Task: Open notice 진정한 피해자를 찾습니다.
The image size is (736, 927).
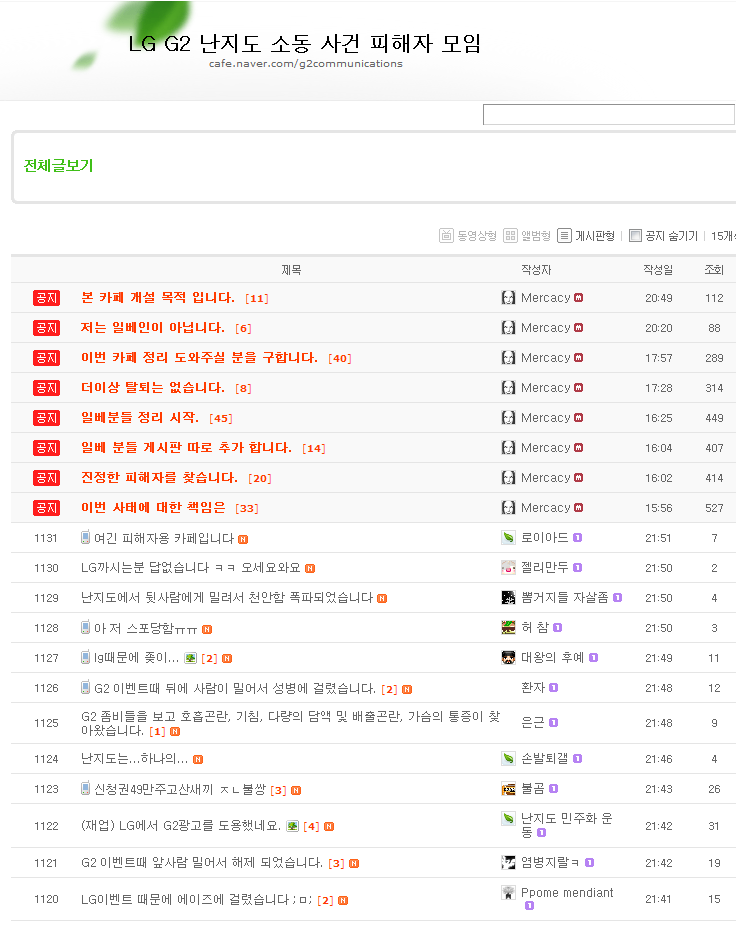Action: 159,478
